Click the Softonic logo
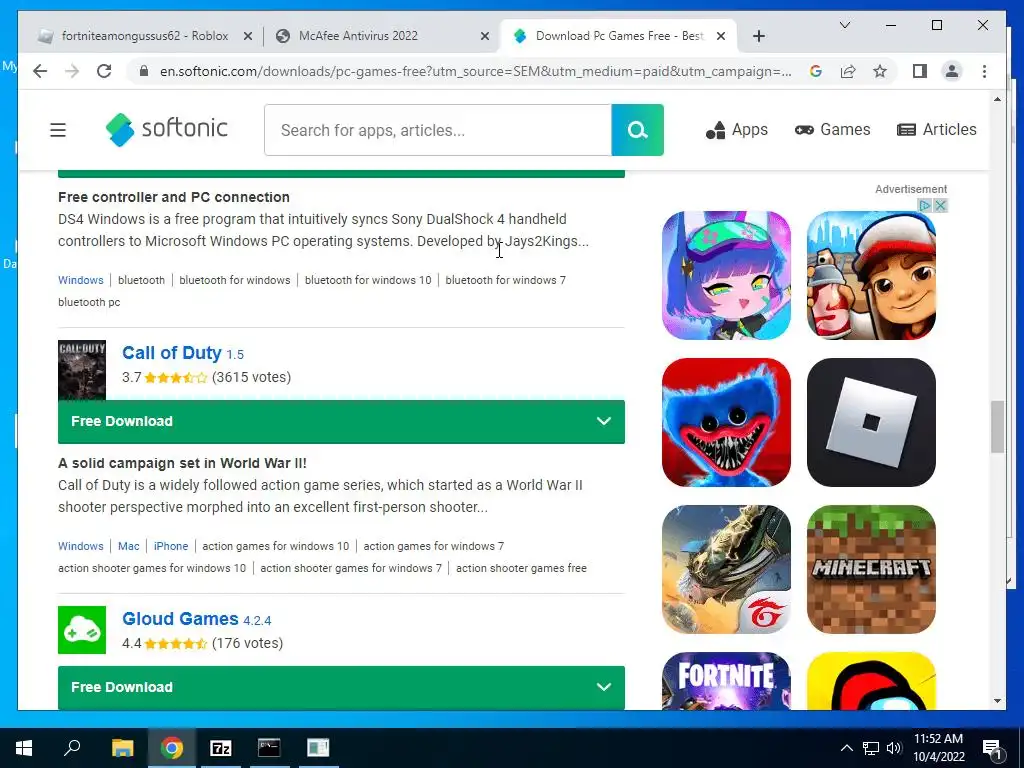Viewport: 1024px width, 768px height. (x=167, y=129)
